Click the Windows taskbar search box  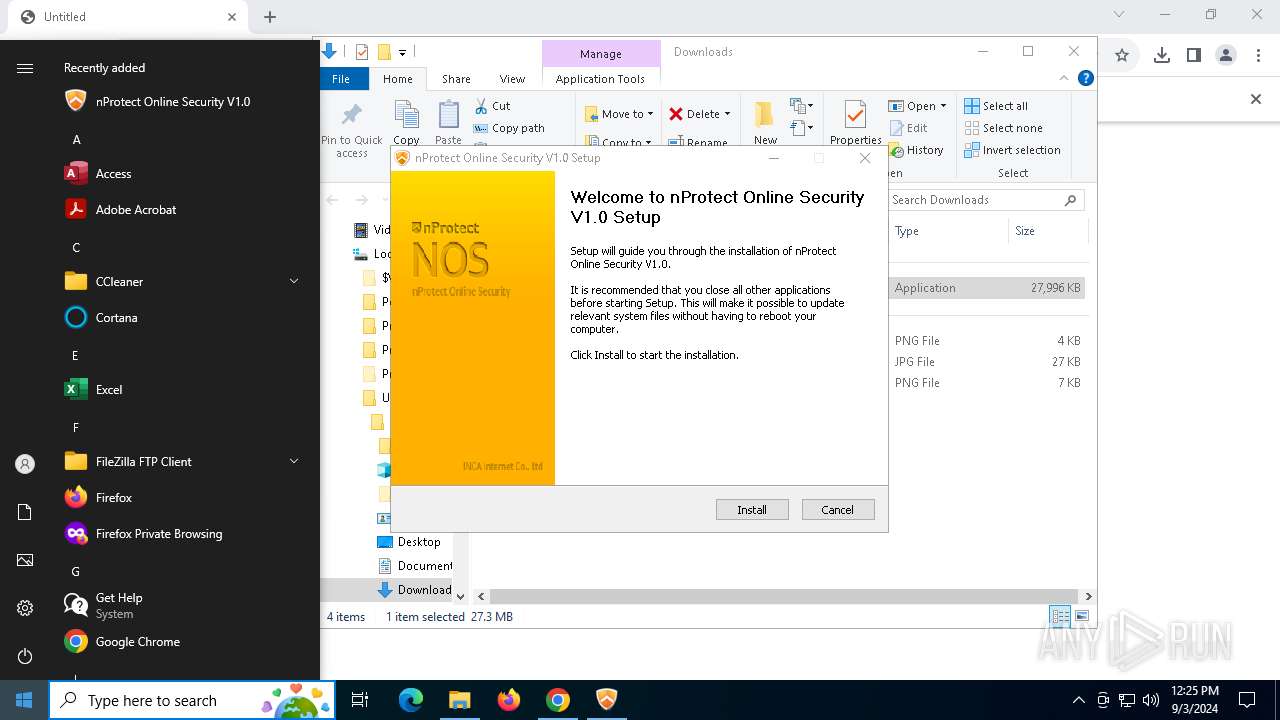click(x=192, y=700)
